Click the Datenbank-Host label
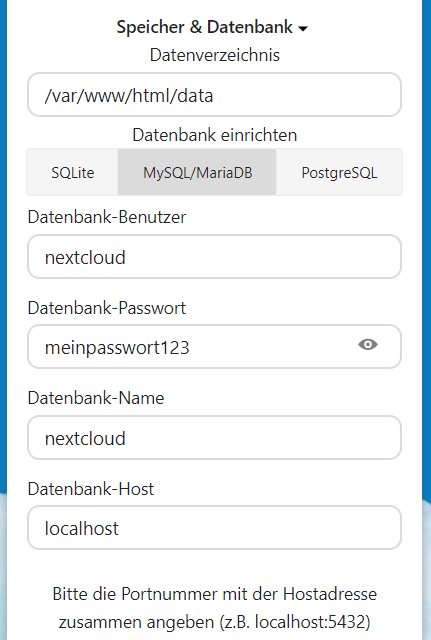The image size is (431, 640). tap(91, 489)
